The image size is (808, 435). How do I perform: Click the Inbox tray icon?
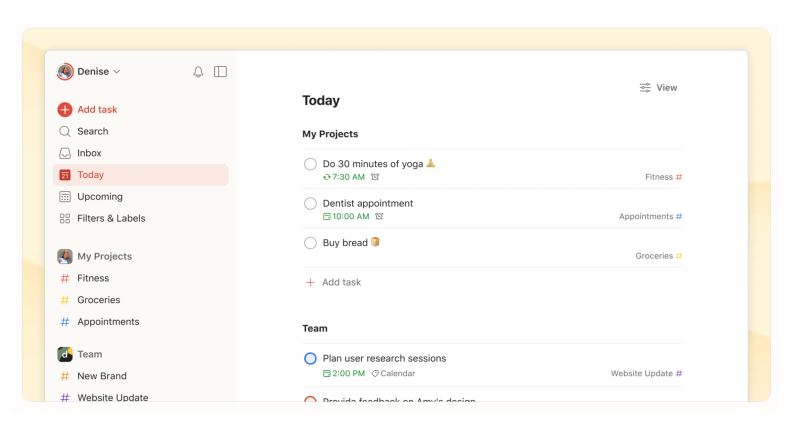[65, 153]
